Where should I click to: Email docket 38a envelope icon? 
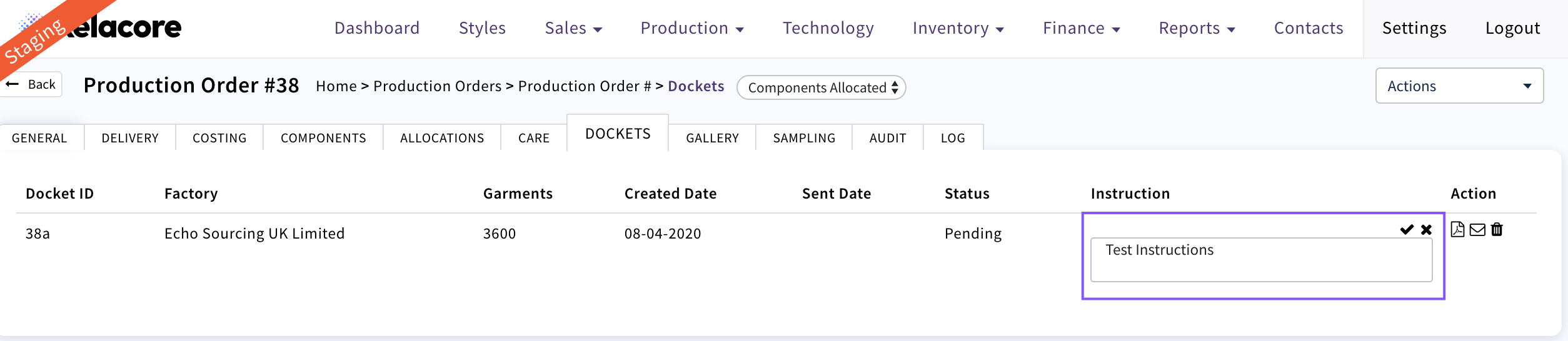(x=1477, y=230)
